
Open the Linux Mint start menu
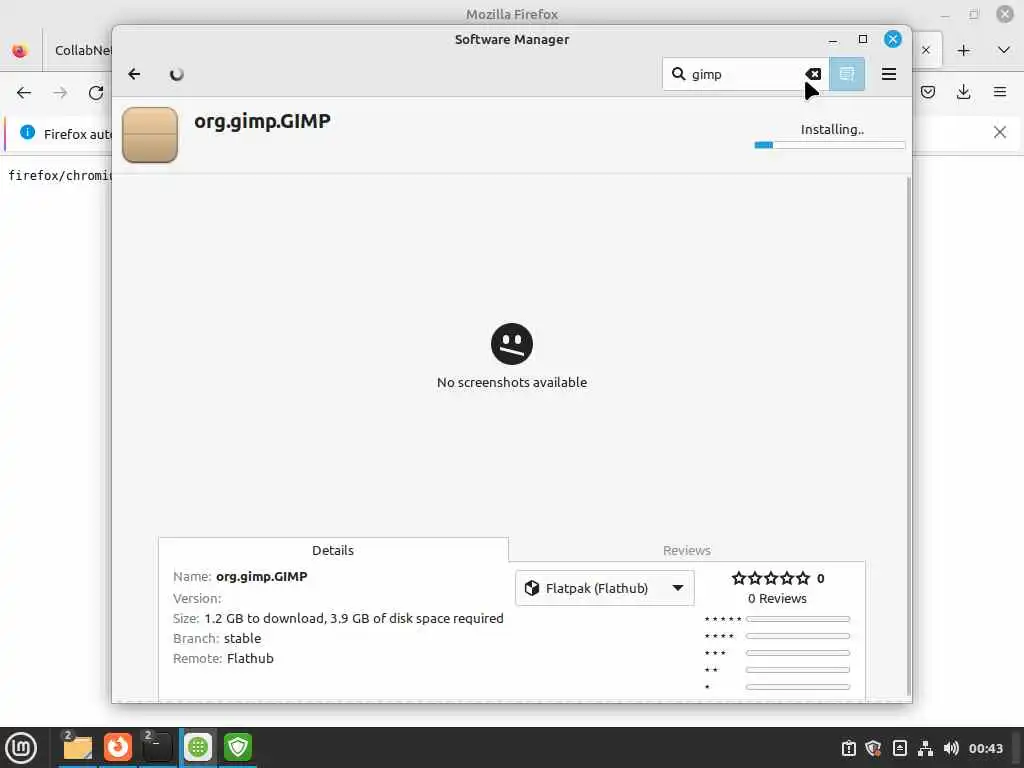click(x=21, y=747)
